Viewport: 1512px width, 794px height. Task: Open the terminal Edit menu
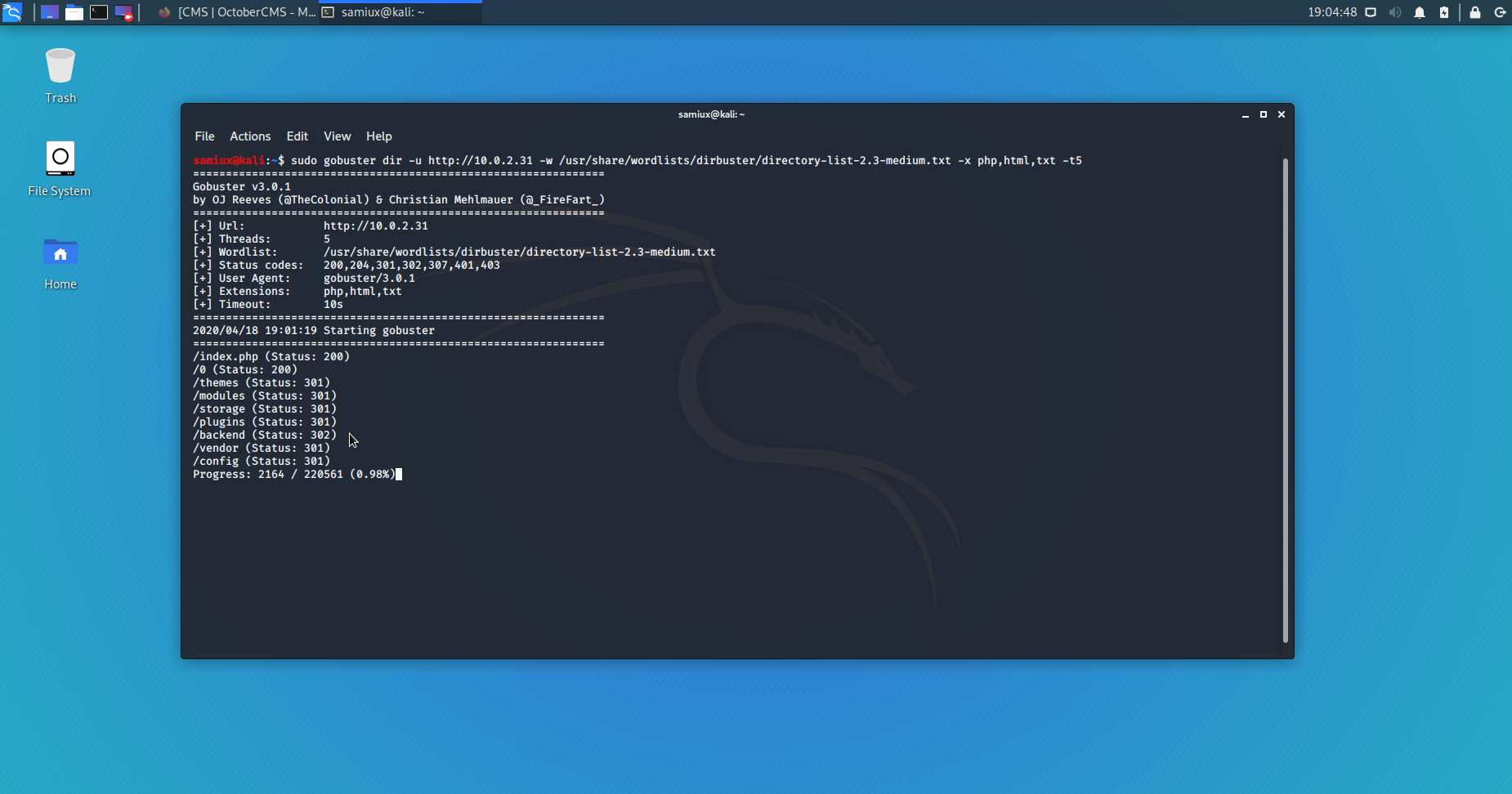pos(297,136)
